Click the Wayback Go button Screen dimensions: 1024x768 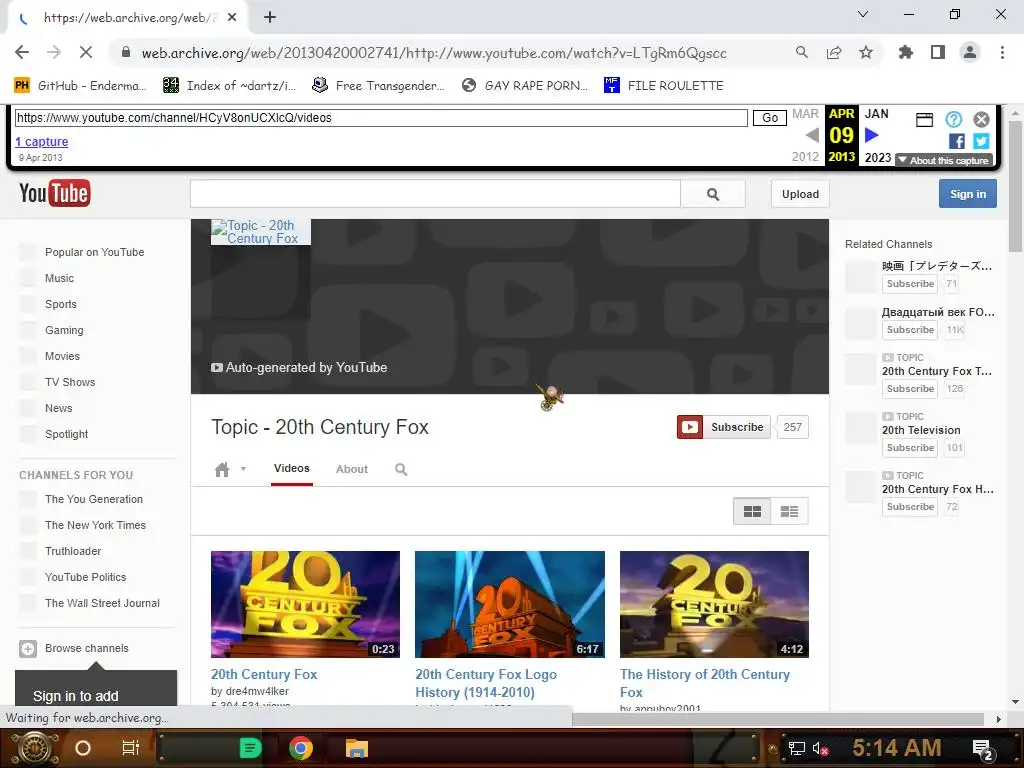770,118
